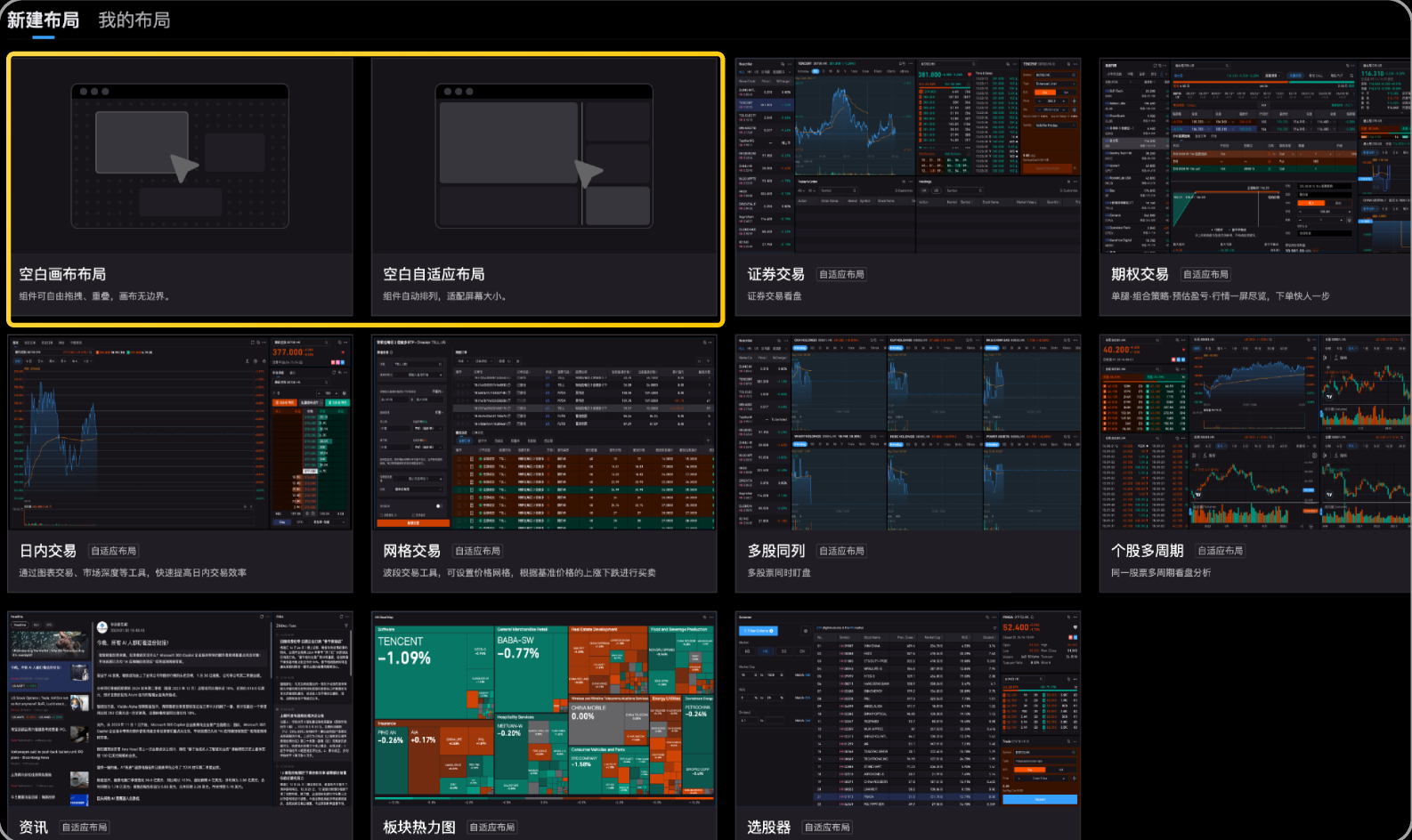Select the 个股多周期 layout preview
1412x840 pixels.
point(1254,432)
